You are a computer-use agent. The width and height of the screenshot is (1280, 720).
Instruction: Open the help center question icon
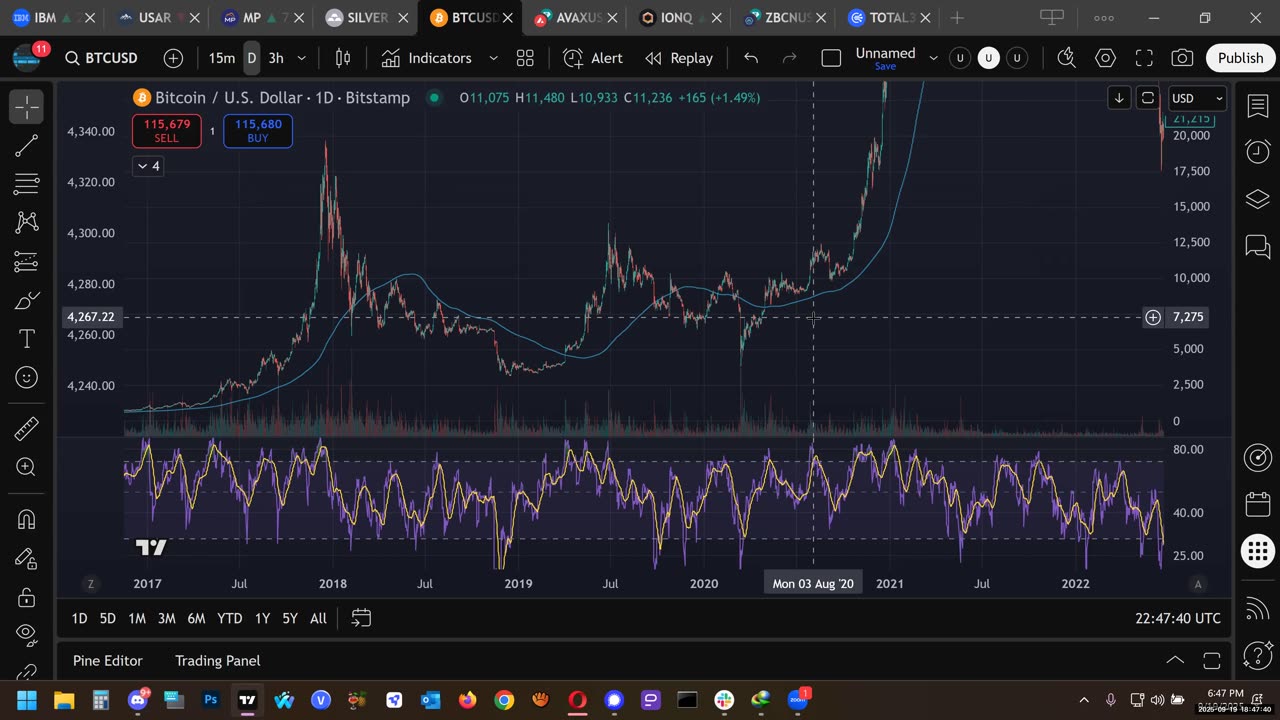[x=1258, y=655]
